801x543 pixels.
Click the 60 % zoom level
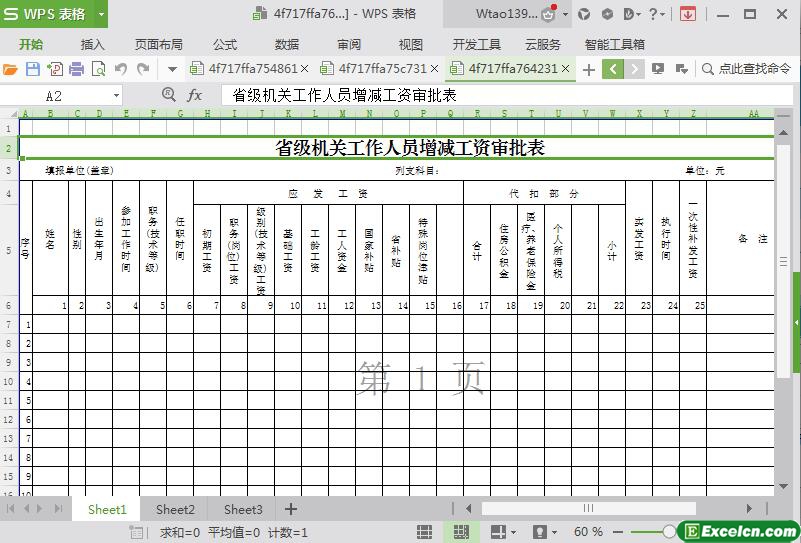[x=588, y=532]
